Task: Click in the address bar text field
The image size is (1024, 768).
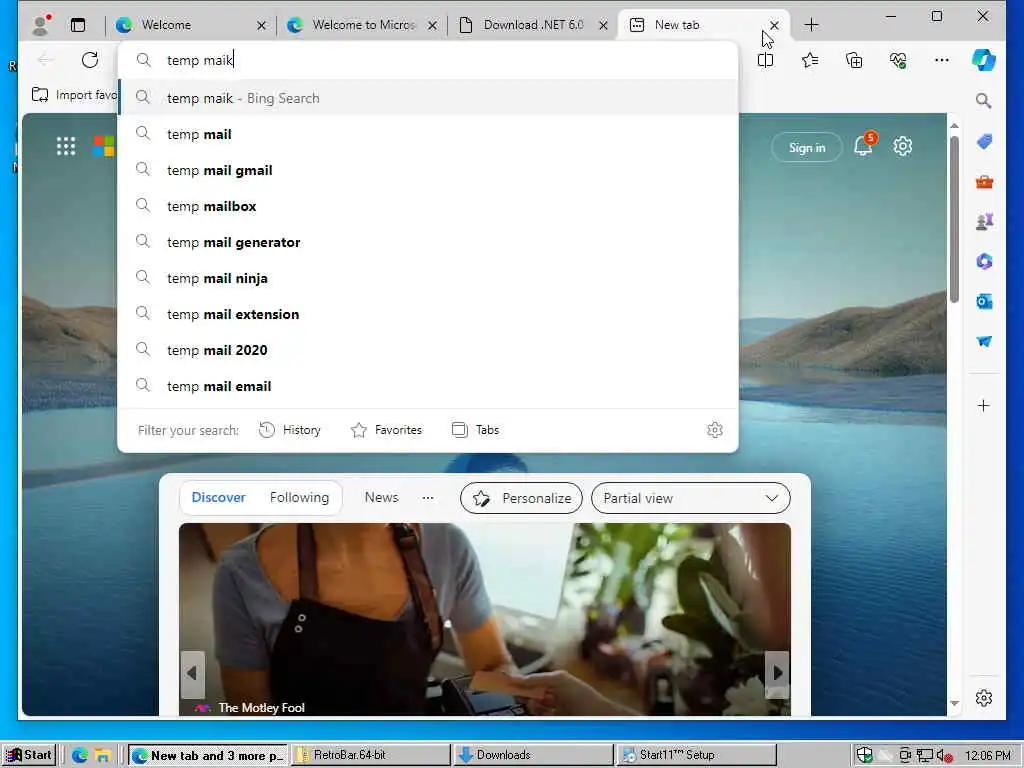Action: pos(428,60)
